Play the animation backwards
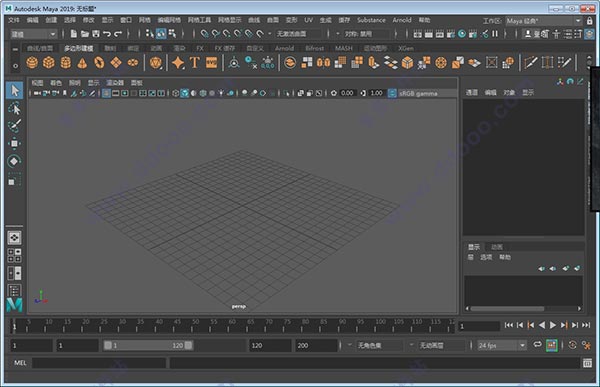The height and width of the screenshot is (387, 600). coord(541,325)
